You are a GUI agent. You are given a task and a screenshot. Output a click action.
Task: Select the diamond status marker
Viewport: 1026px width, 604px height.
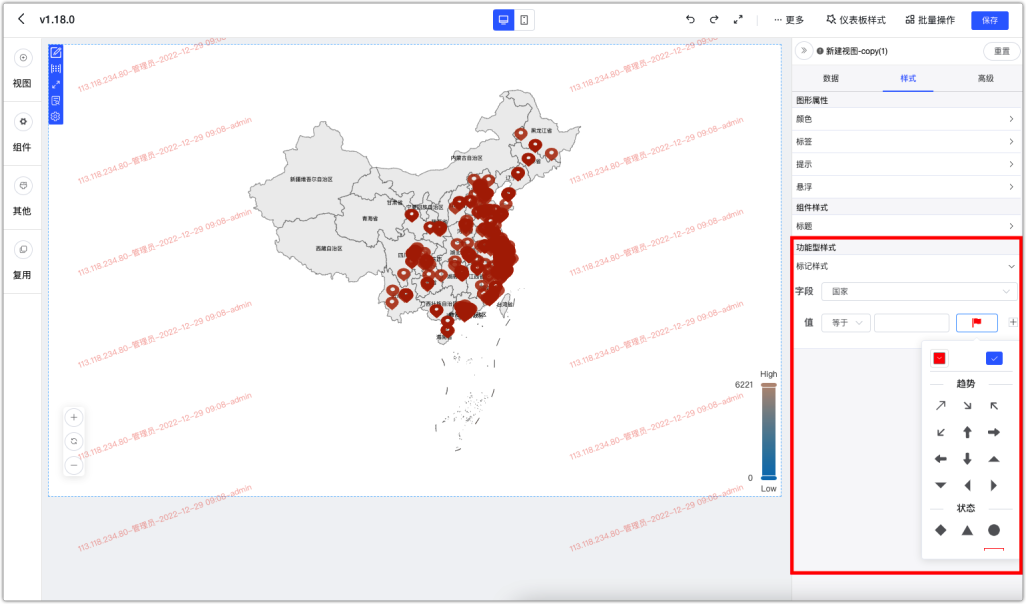940,530
